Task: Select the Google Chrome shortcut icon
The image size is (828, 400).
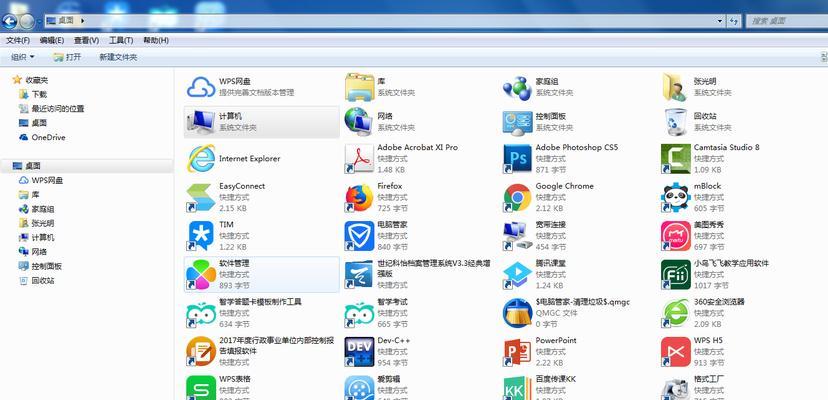Action: tap(517, 197)
